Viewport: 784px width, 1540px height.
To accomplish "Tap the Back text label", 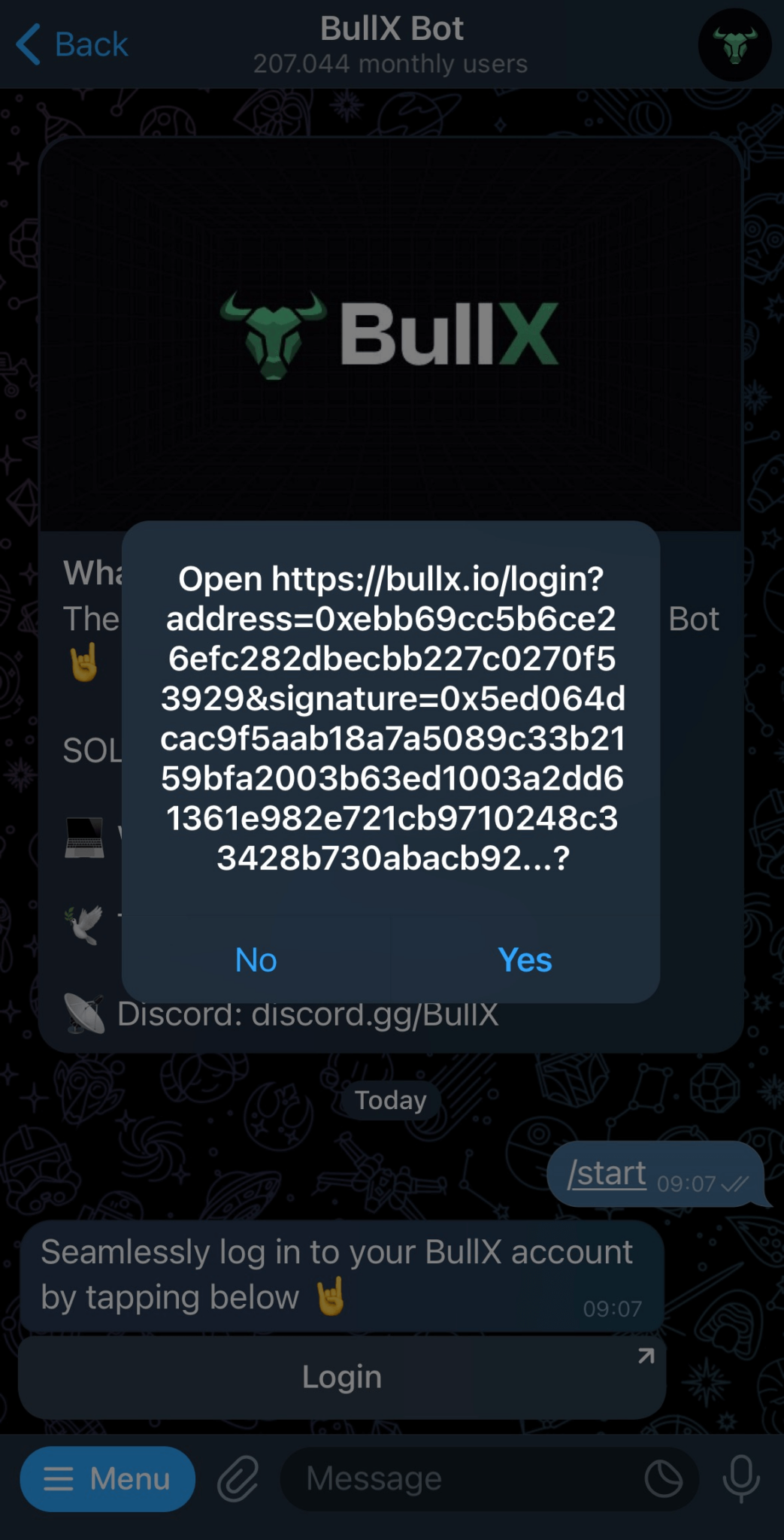I will pos(92,44).
